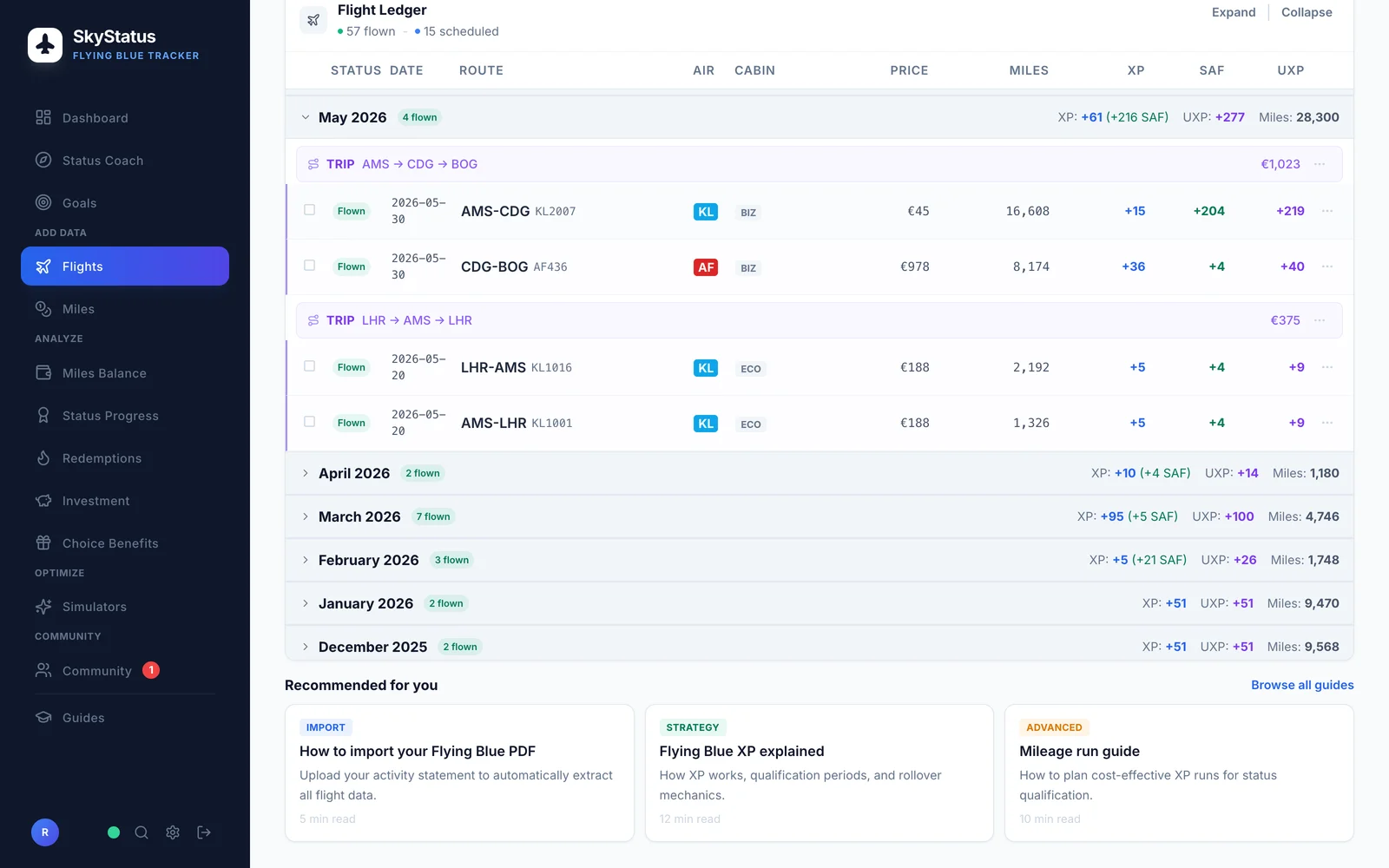Open the user avatar R
1389x868 pixels.
45,832
